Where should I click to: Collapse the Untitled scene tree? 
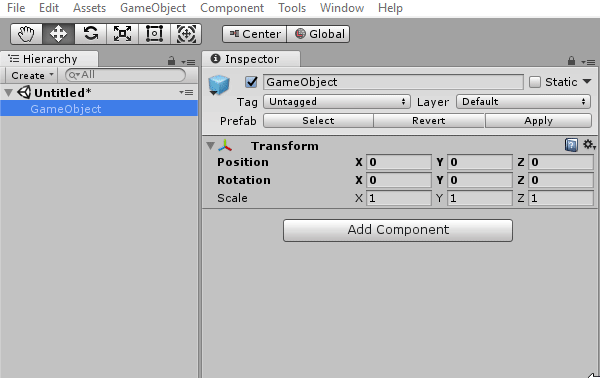tap(9, 93)
